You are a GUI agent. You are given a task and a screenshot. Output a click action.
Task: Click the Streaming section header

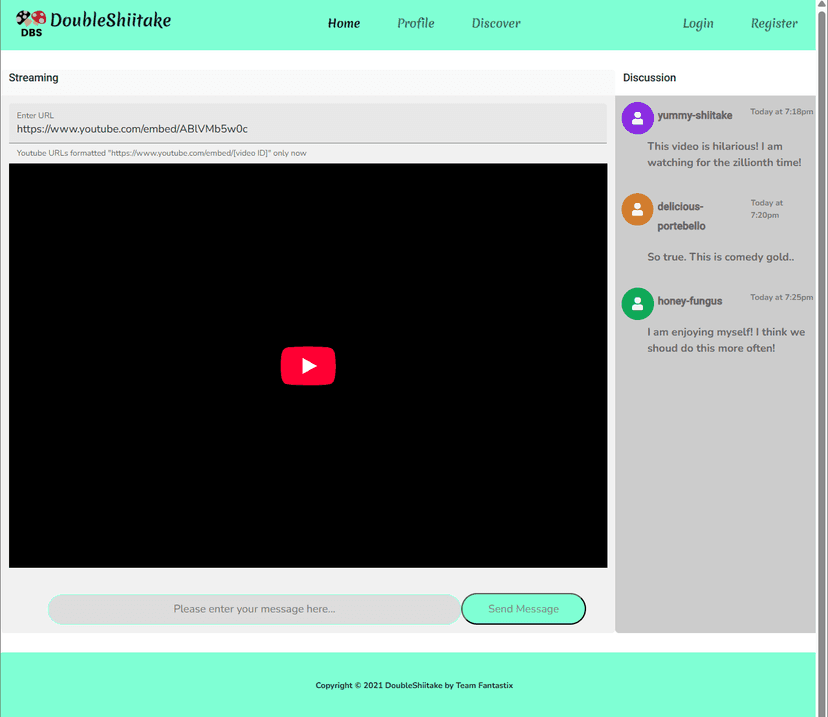[33, 77]
